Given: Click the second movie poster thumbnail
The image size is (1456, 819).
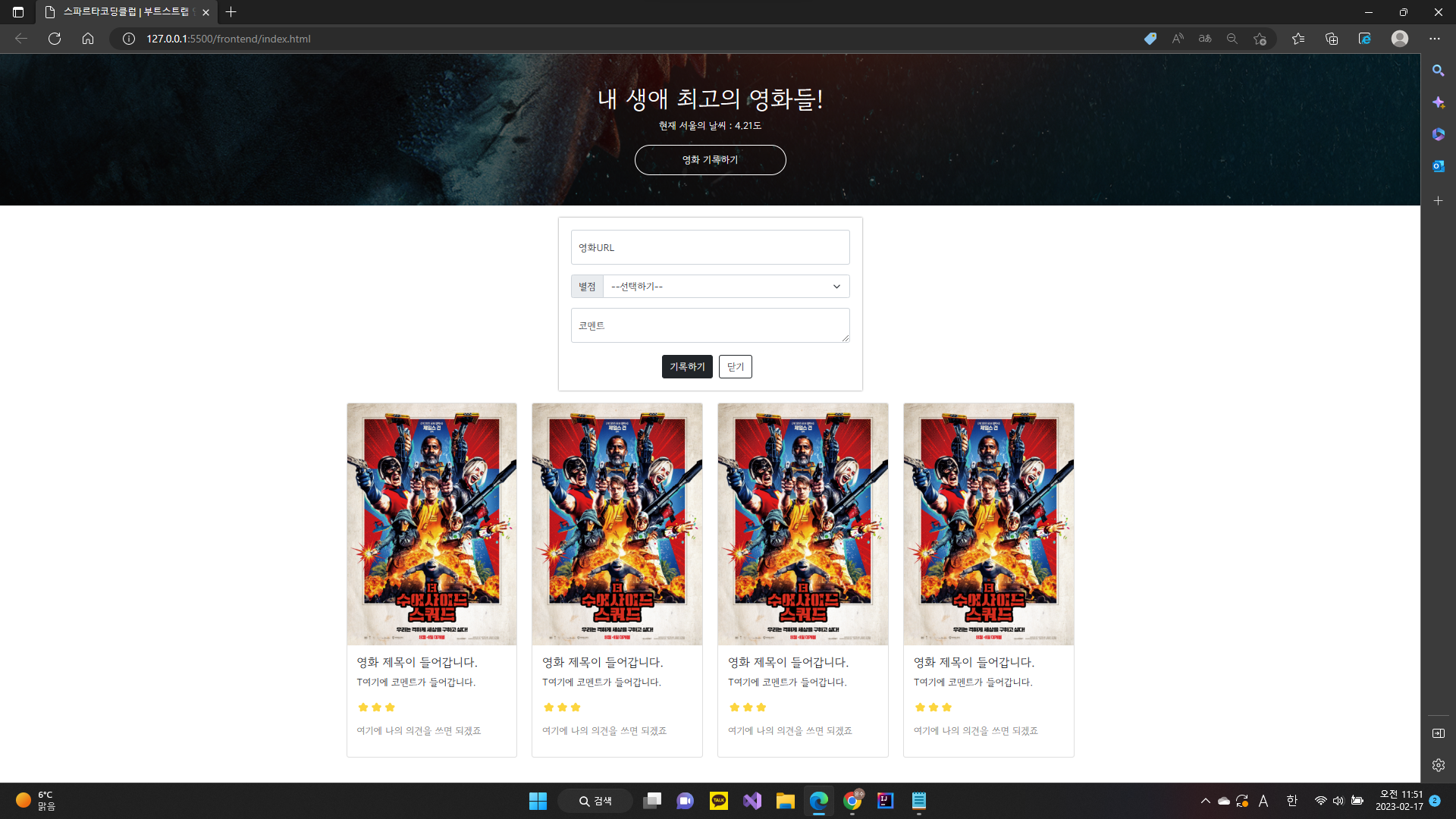Looking at the screenshot, I should point(617,524).
